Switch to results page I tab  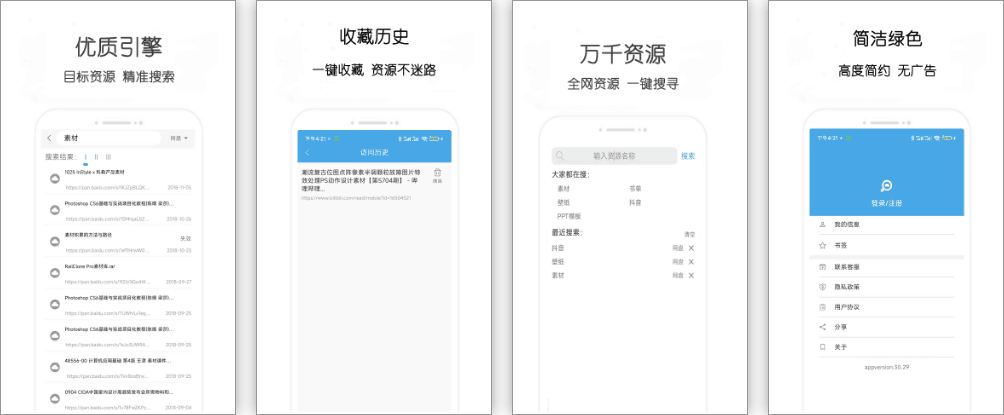coord(86,157)
